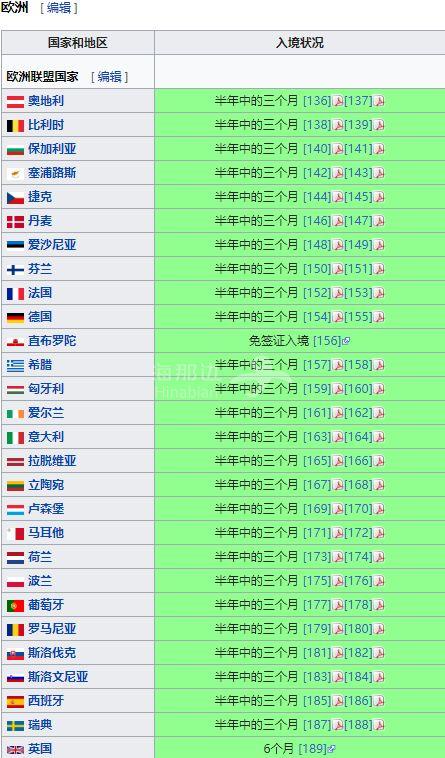Image resolution: width=445 pixels, height=758 pixels.
Task: Click the Greece flag icon
Action: pos(15,366)
